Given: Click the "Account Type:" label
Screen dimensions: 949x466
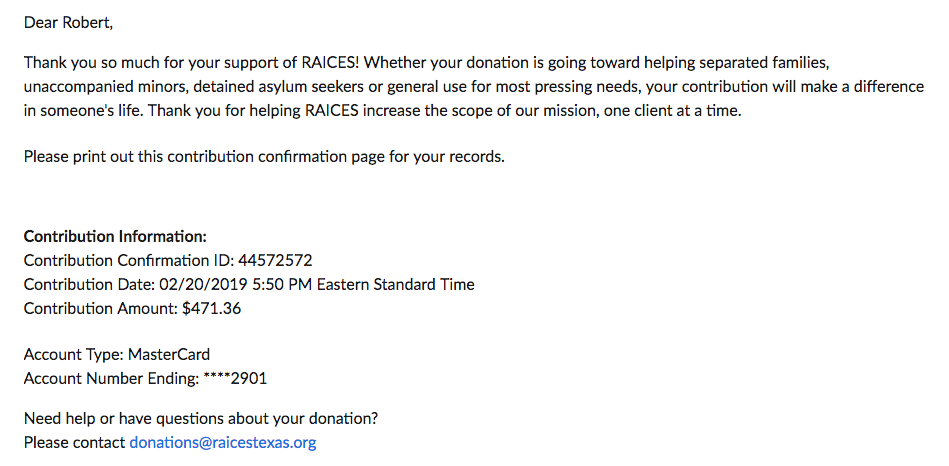Looking at the screenshot, I should point(74,354).
